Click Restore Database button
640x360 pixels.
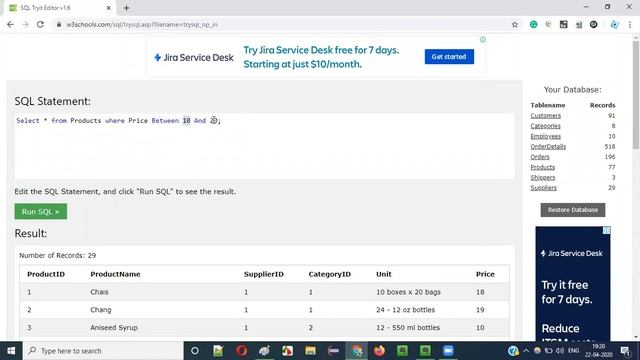[x=573, y=210]
